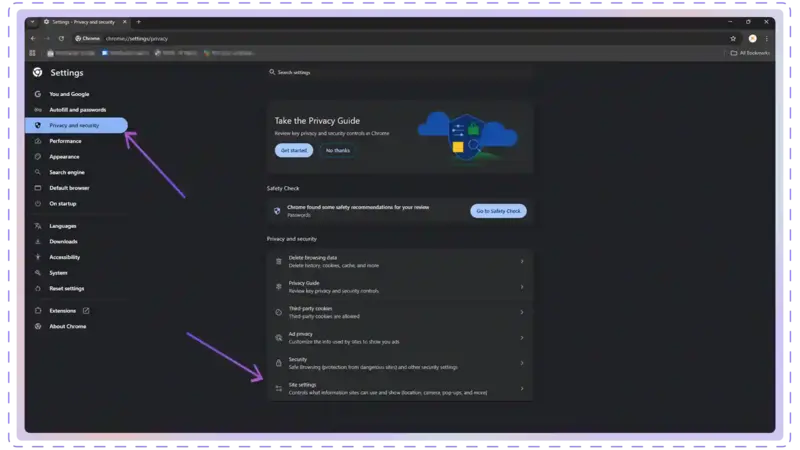The width and height of the screenshot is (800, 450).
Task: Click the Performance gauge icon
Action: pos(38,141)
